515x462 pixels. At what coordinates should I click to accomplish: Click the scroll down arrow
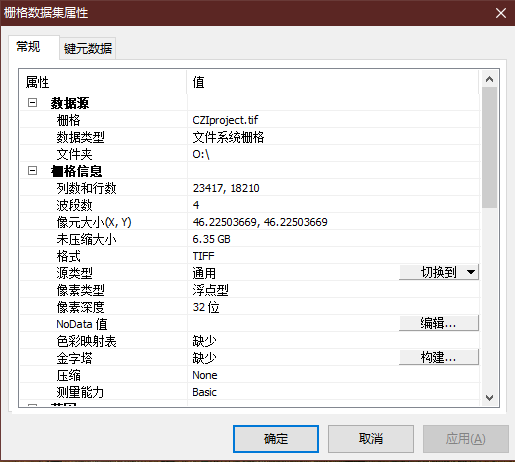point(489,397)
